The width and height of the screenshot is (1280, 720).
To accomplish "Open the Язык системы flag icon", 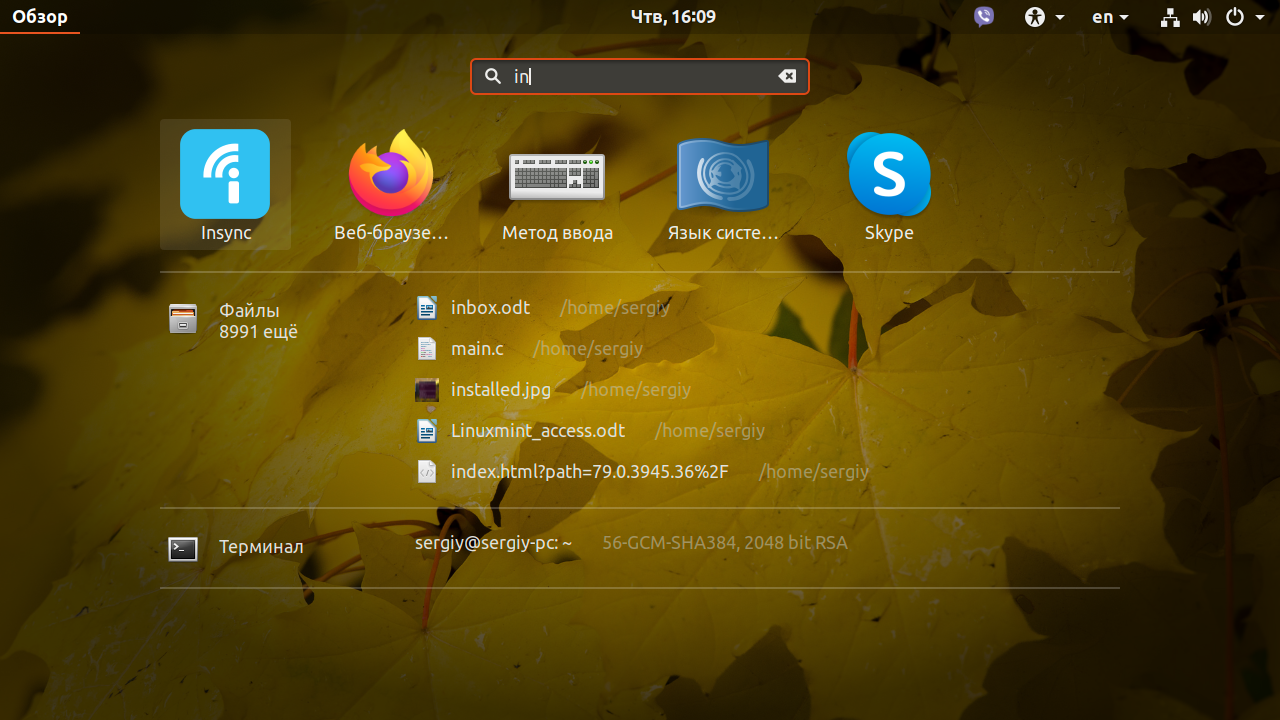I will click(722, 174).
